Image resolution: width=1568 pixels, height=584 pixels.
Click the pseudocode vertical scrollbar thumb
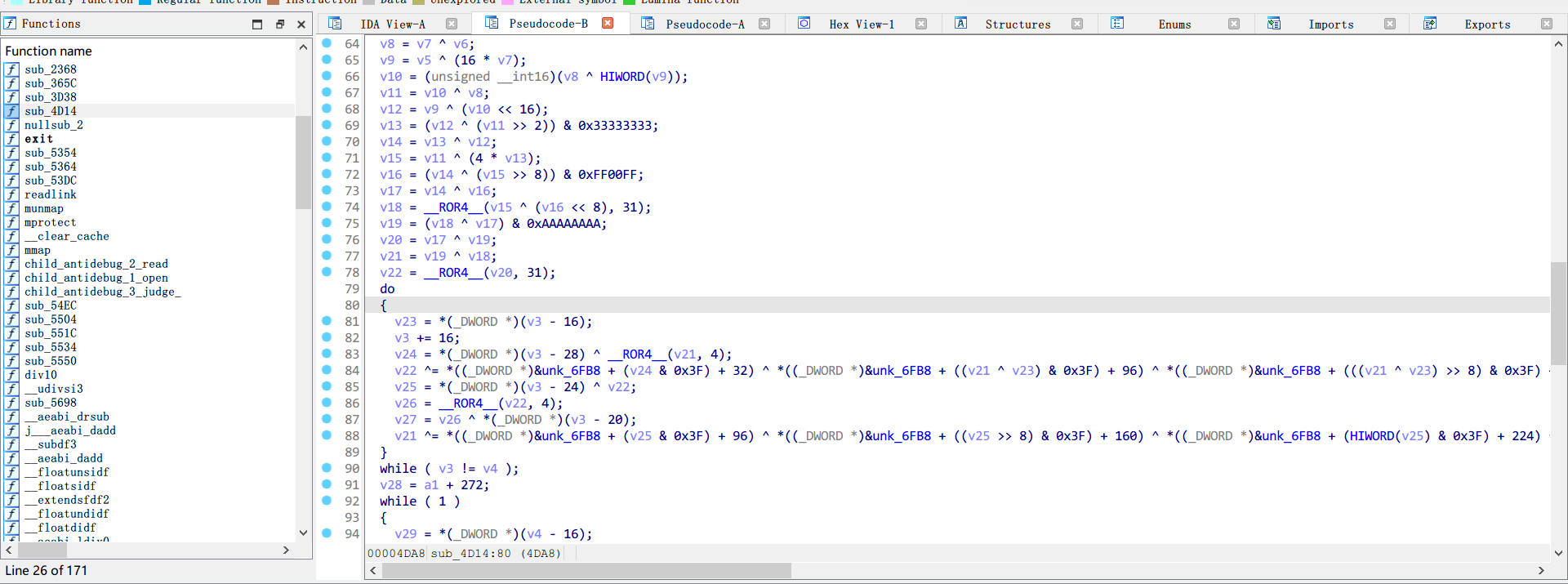pyautogui.click(x=1558, y=313)
